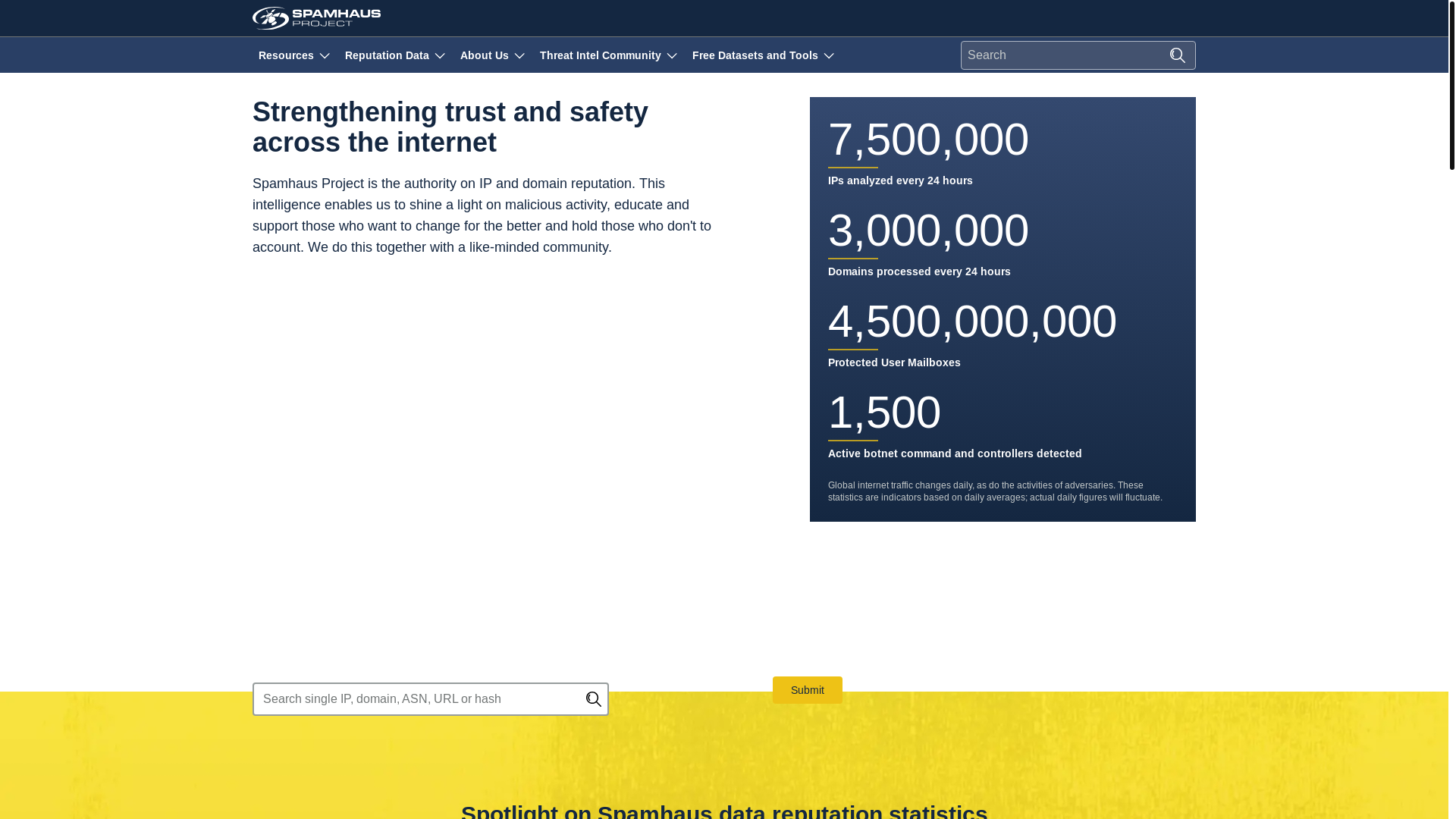The width and height of the screenshot is (1456, 819).
Task: Click the 4,500,000,000 mailboxes figure
Action: tap(972, 322)
